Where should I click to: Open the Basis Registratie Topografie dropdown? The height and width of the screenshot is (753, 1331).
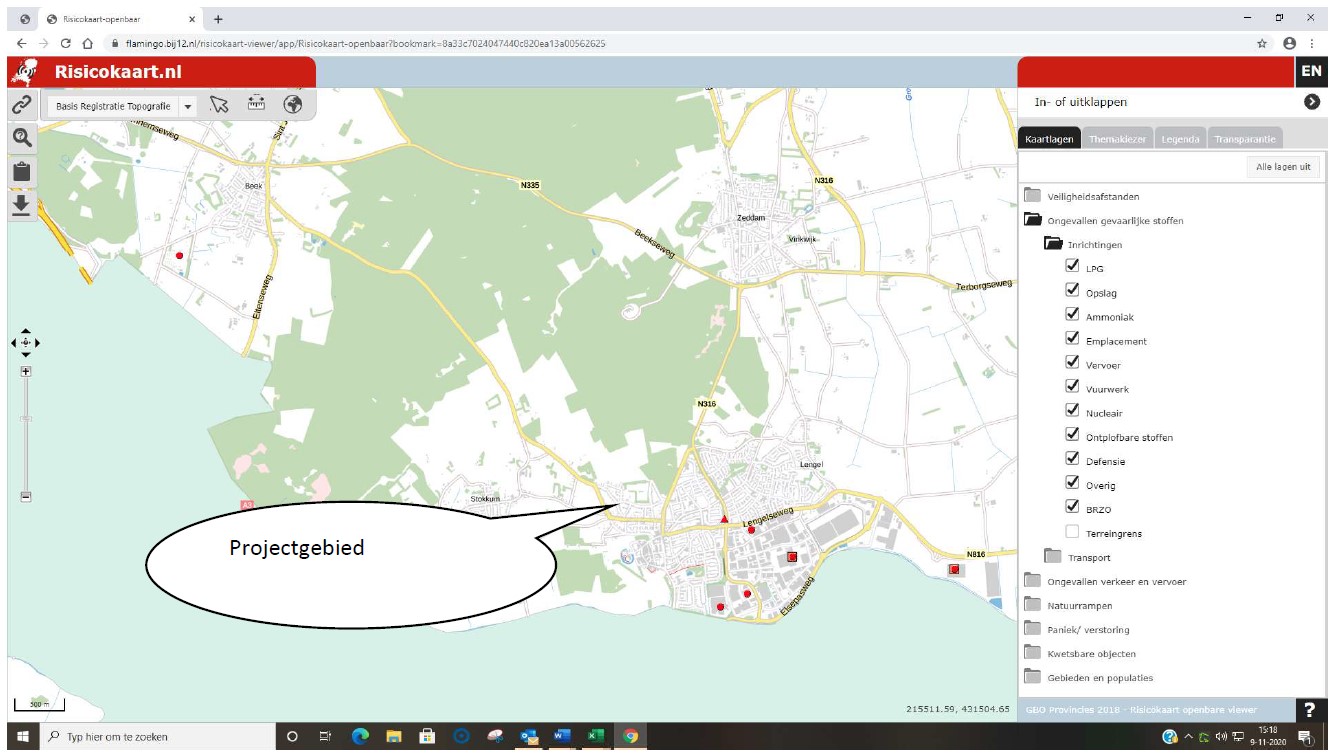pos(187,106)
